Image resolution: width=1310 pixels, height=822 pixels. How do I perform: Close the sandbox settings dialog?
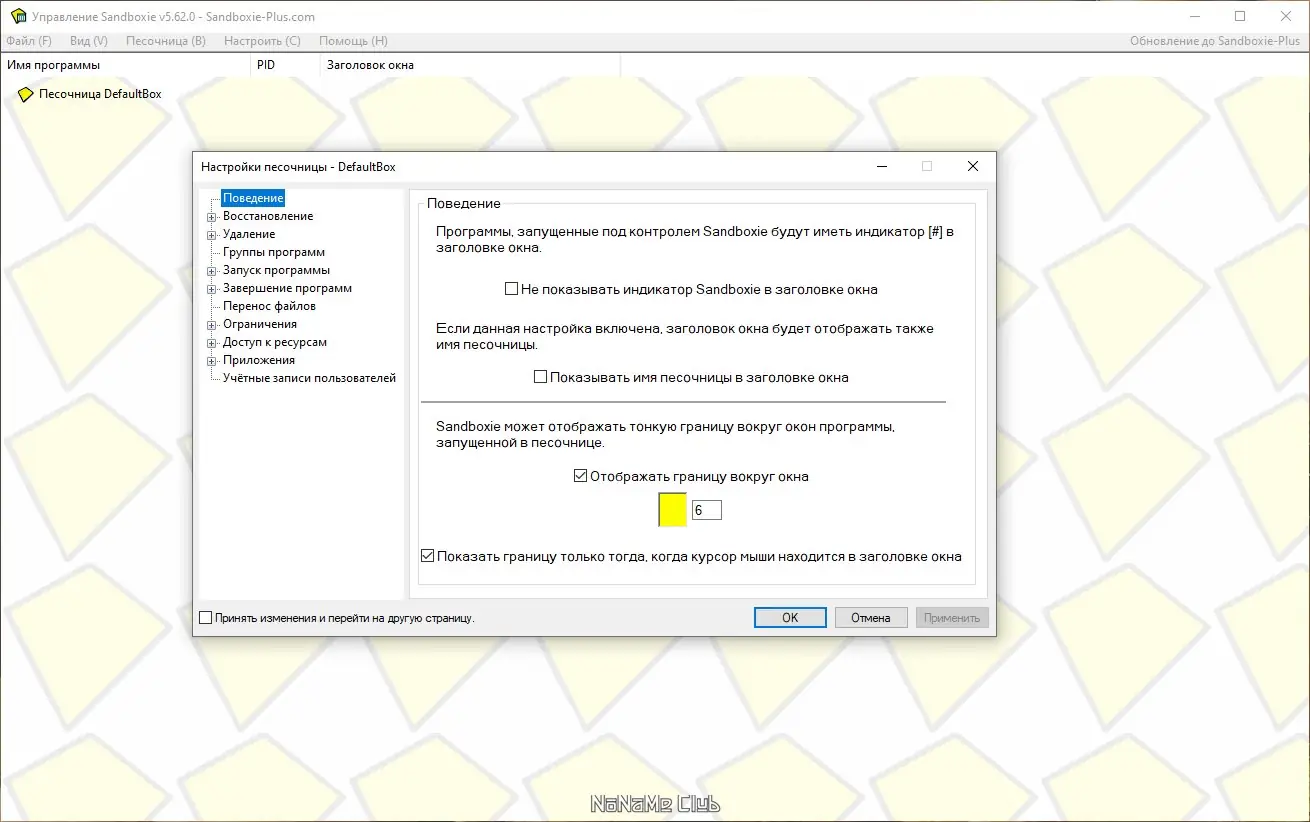point(973,167)
